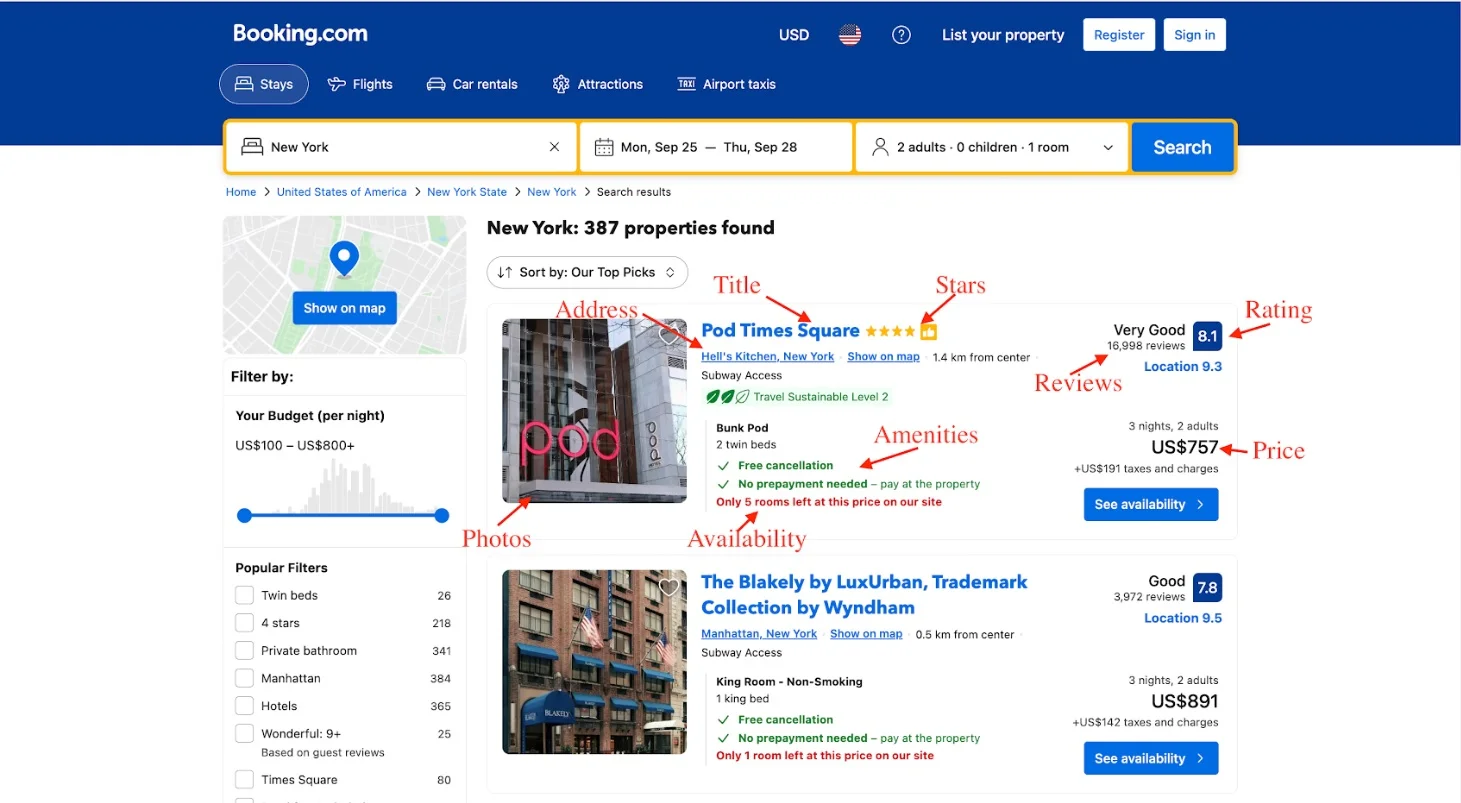Save The Blakely with the heart icon

669,587
